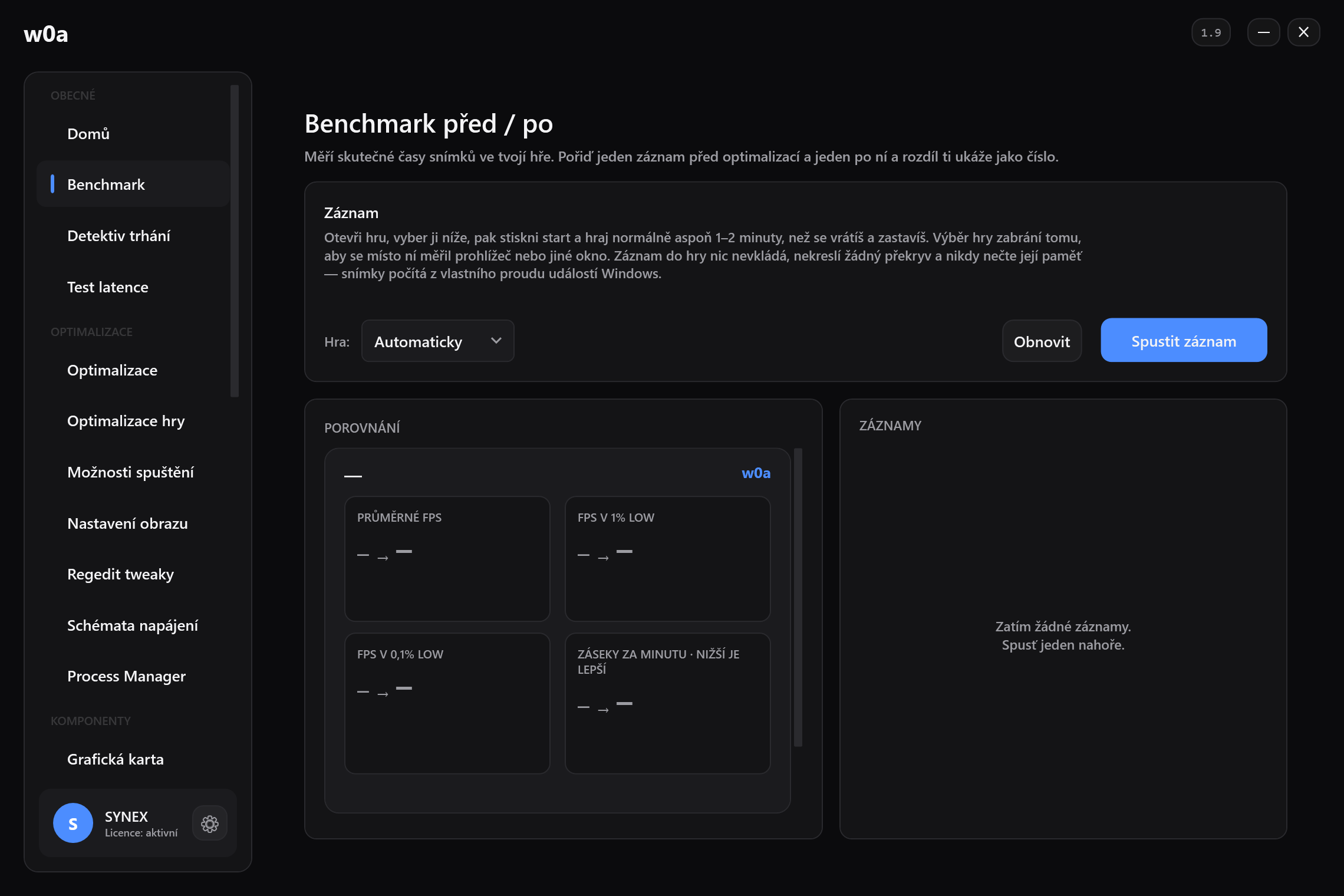The height and width of the screenshot is (896, 1344).
Task: Click the blue w0a label in comparison card
Action: pyautogui.click(x=756, y=473)
